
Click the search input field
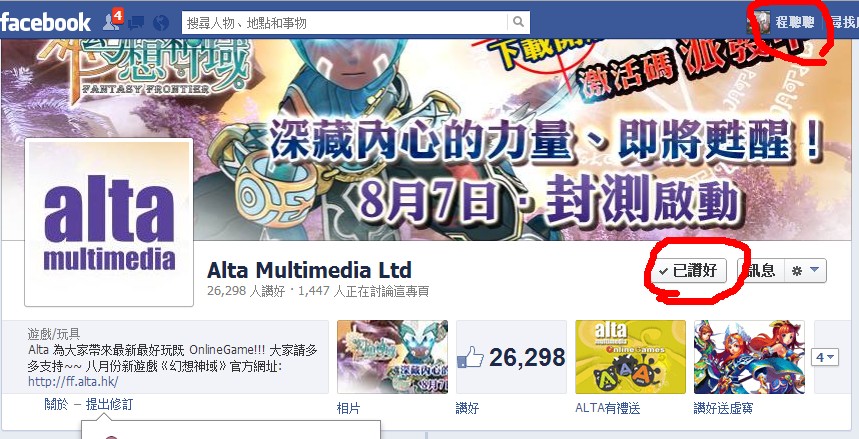345,22
